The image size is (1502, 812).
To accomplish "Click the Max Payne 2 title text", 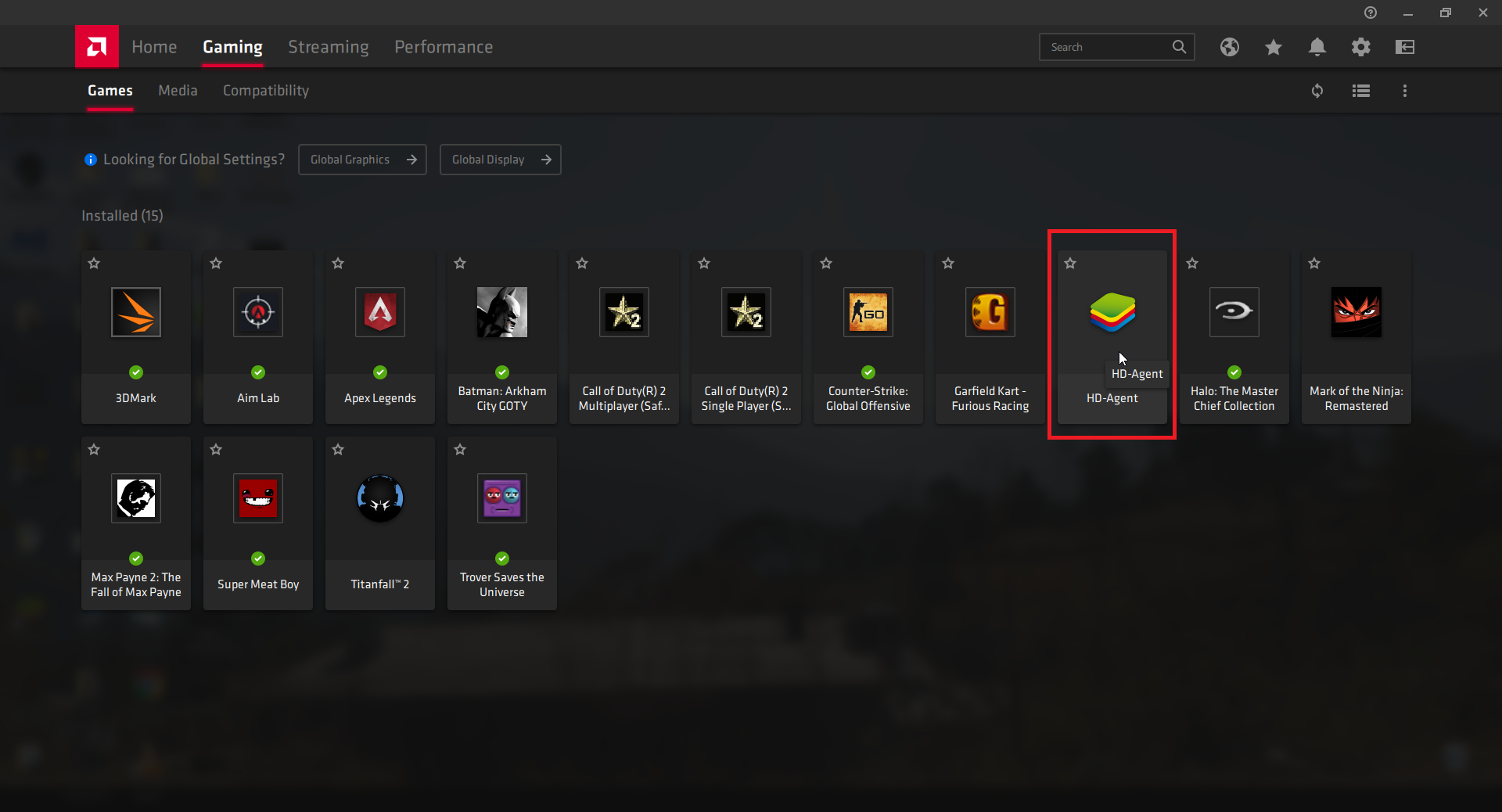I will pyautogui.click(x=136, y=584).
